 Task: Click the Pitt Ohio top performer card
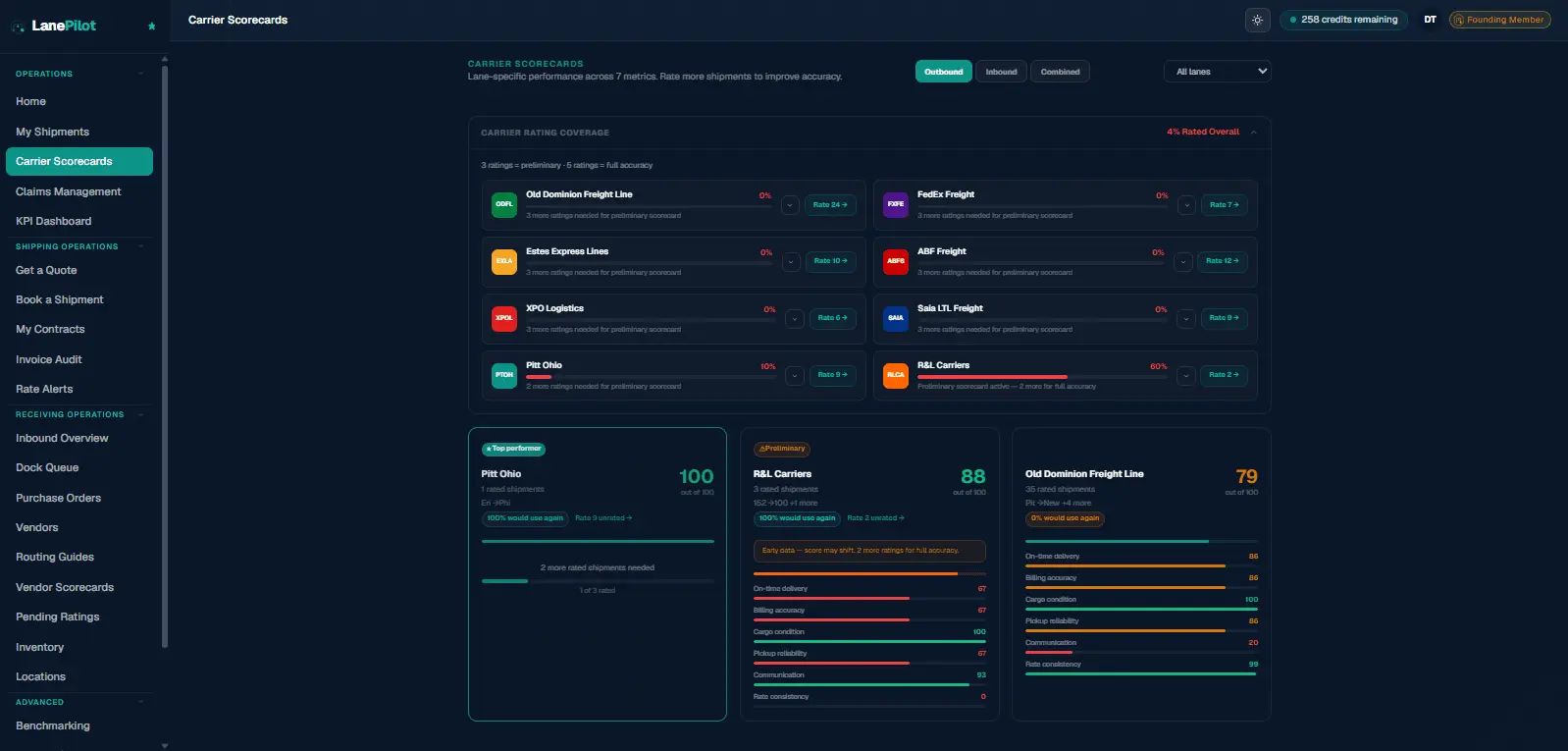tap(598, 574)
